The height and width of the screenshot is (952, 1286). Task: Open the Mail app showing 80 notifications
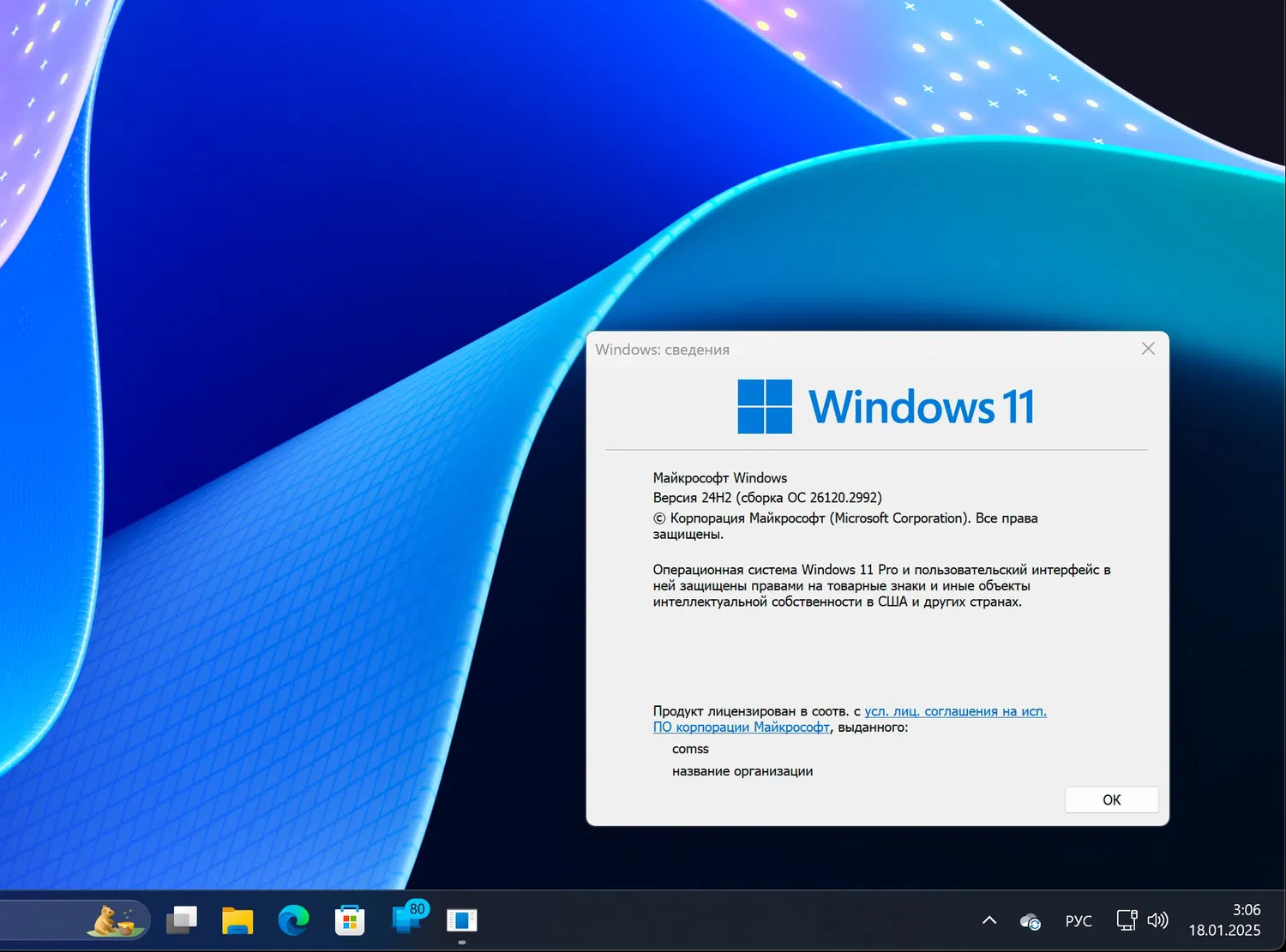[406, 923]
